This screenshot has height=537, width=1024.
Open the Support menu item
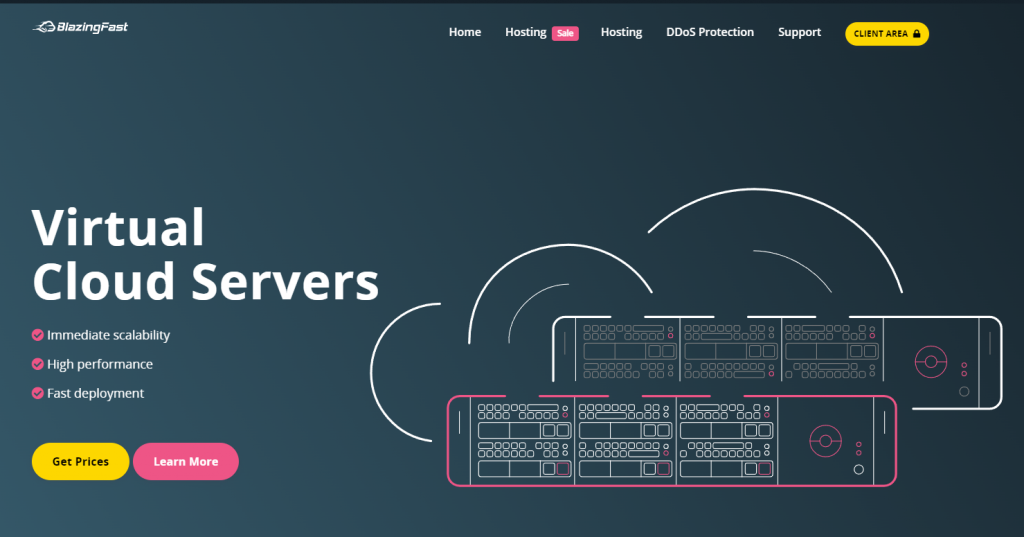click(x=799, y=32)
